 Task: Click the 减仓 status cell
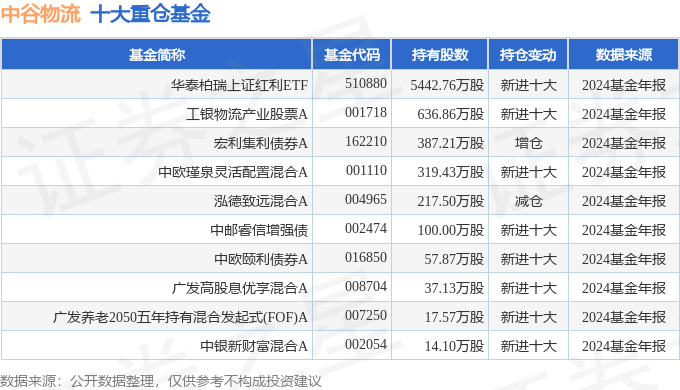click(x=528, y=201)
